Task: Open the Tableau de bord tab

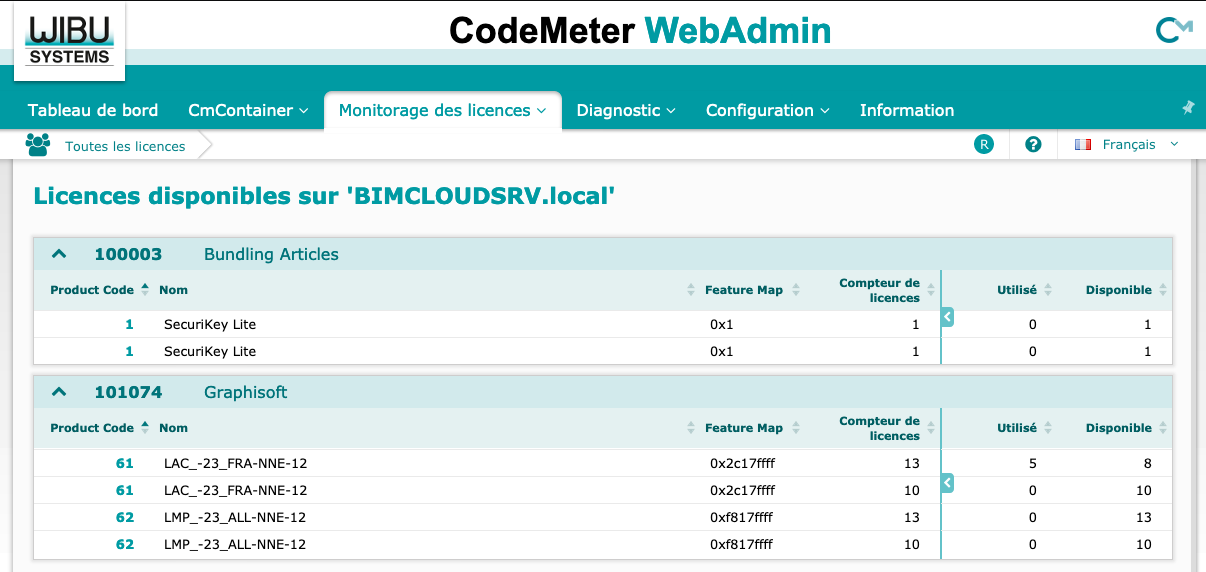Action: coord(93,110)
